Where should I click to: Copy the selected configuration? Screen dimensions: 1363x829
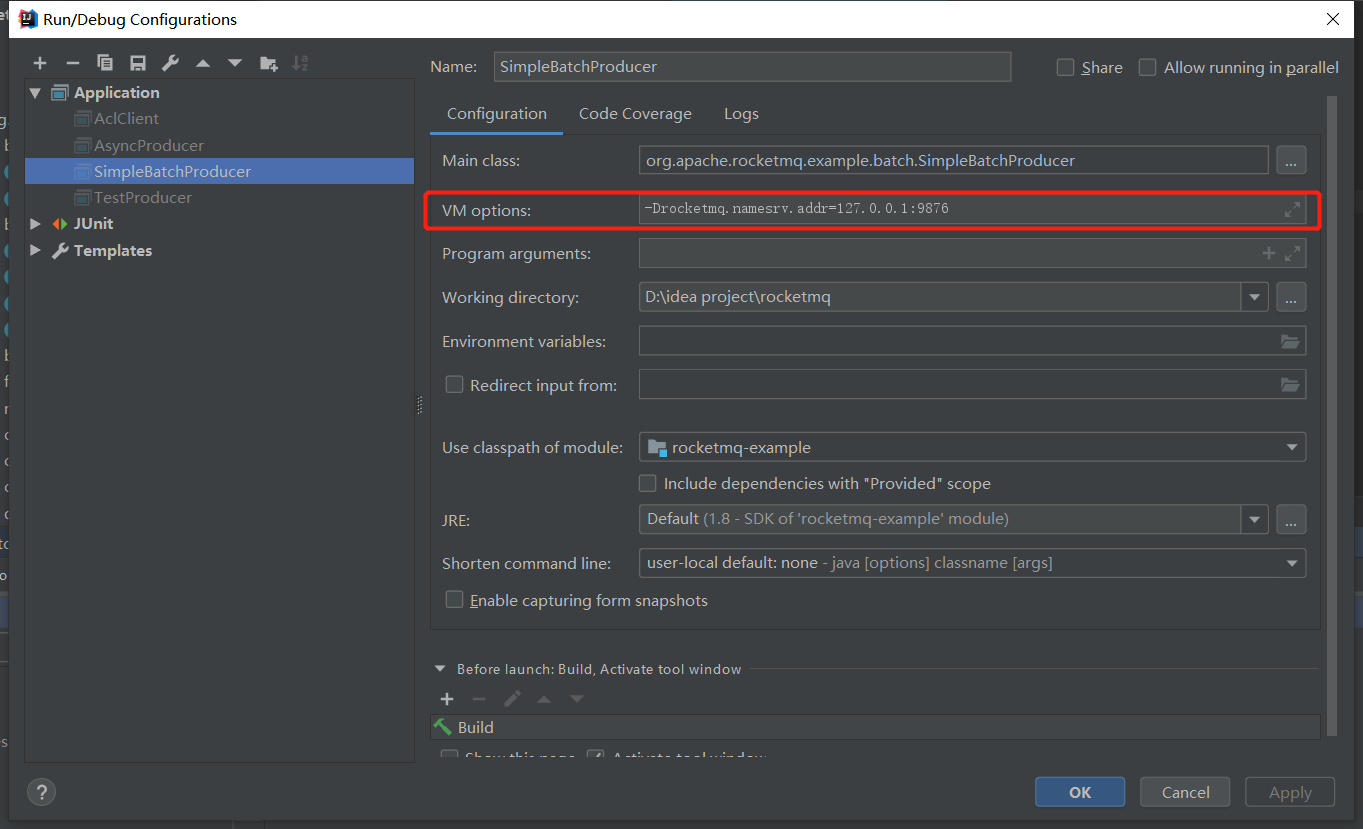(x=105, y=63)
